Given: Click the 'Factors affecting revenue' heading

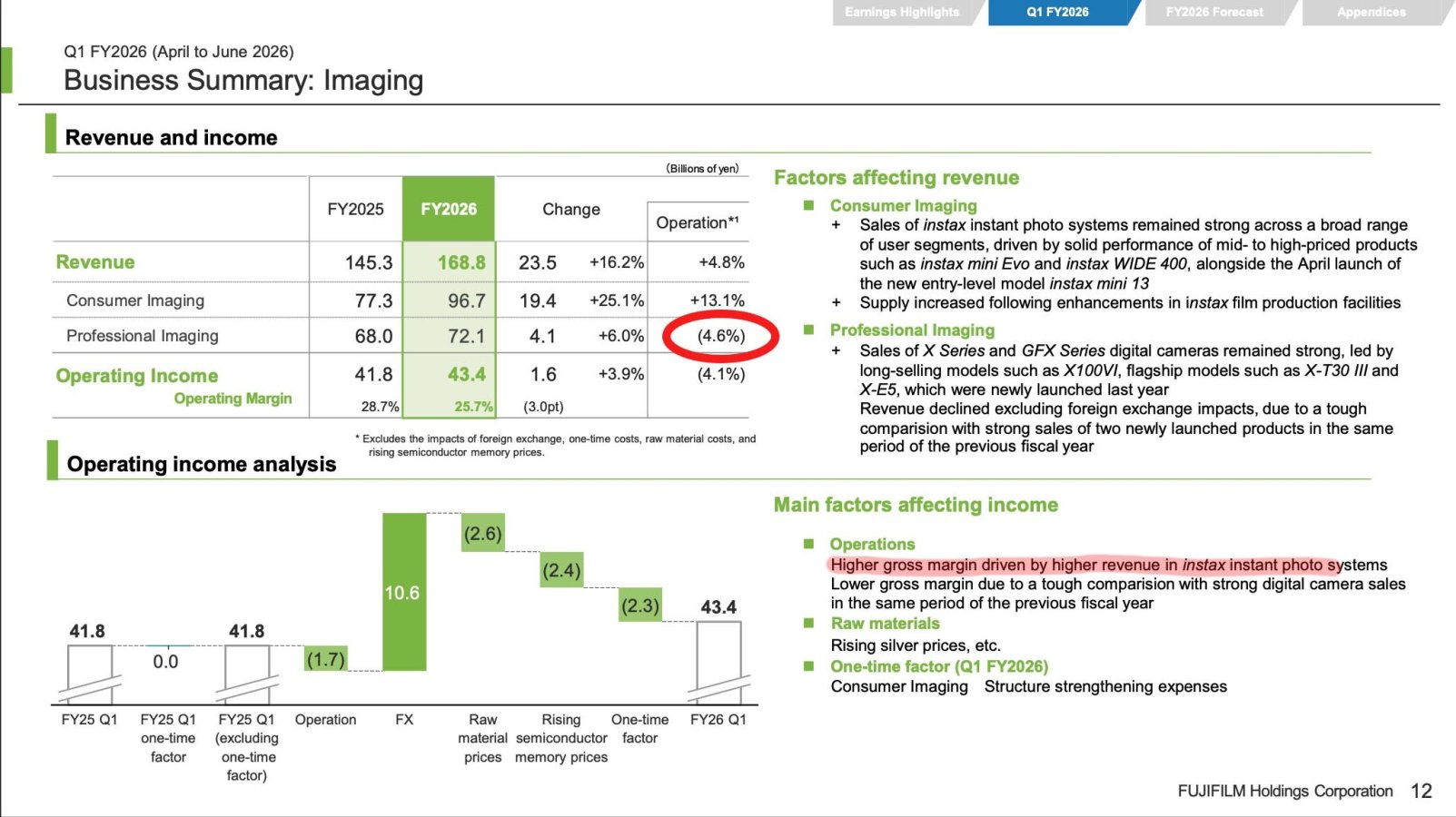Looking at the screenshot, I should 896,178.
